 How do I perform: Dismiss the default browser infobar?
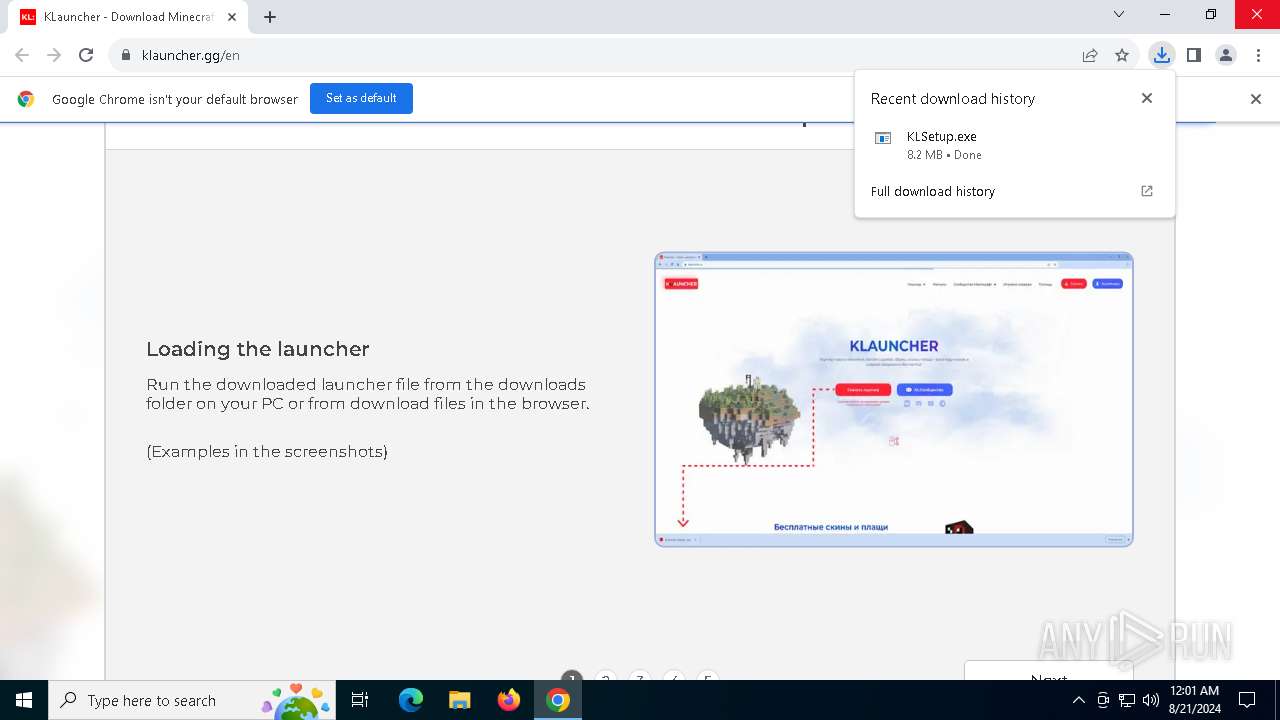click(x=1256, y=99)
